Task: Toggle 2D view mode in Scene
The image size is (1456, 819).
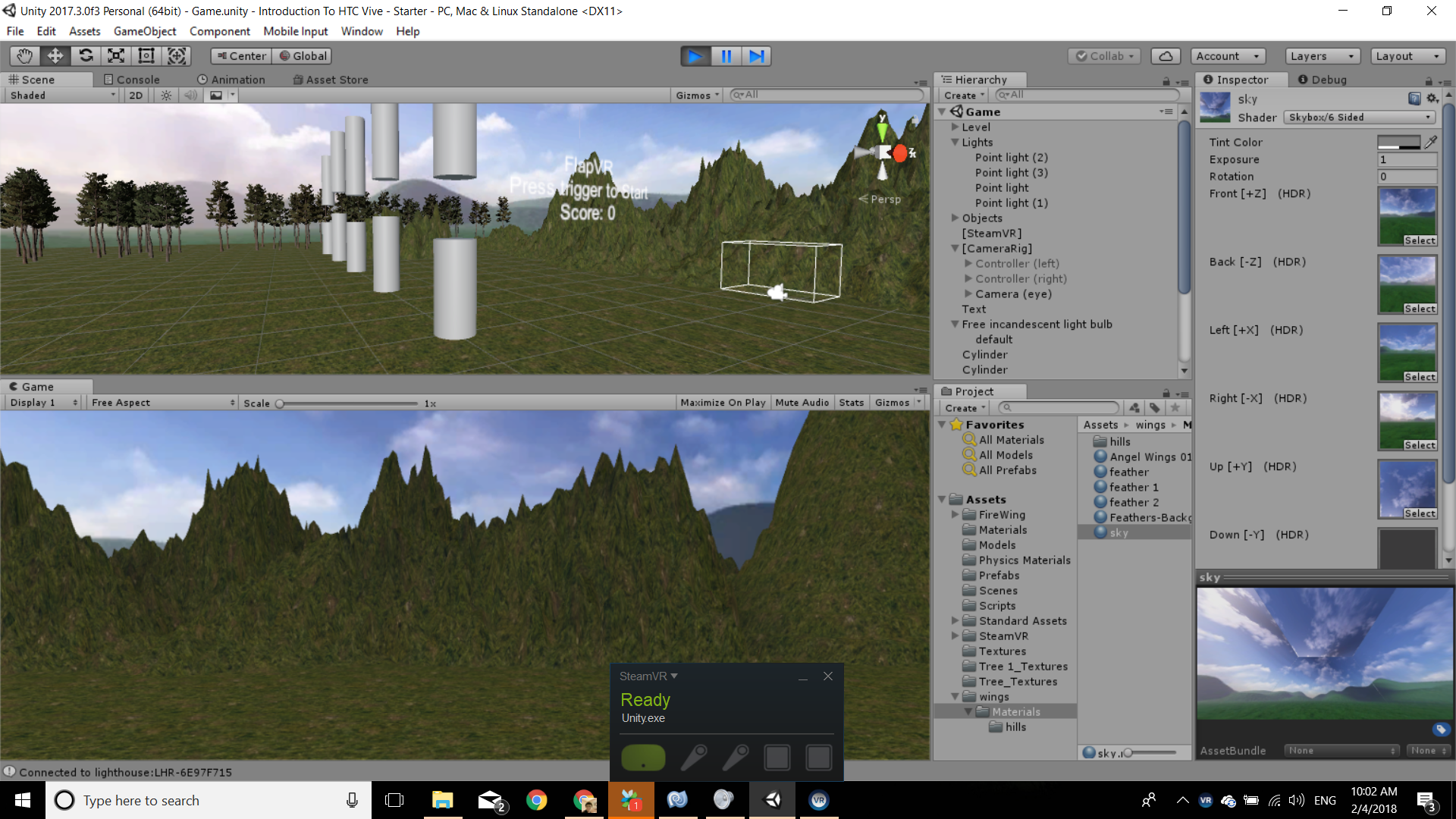Action: 136,96
